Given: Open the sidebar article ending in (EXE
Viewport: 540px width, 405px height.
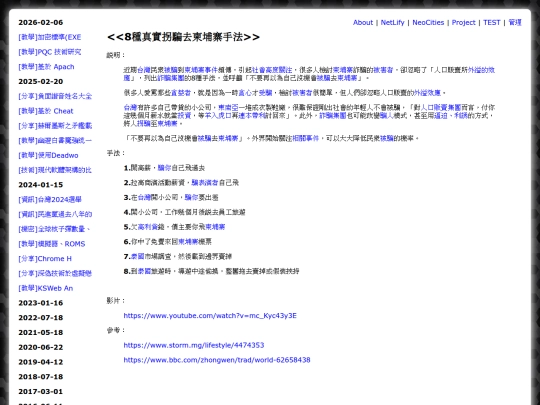Looking at the screenshot, I should tap(50, 37).
